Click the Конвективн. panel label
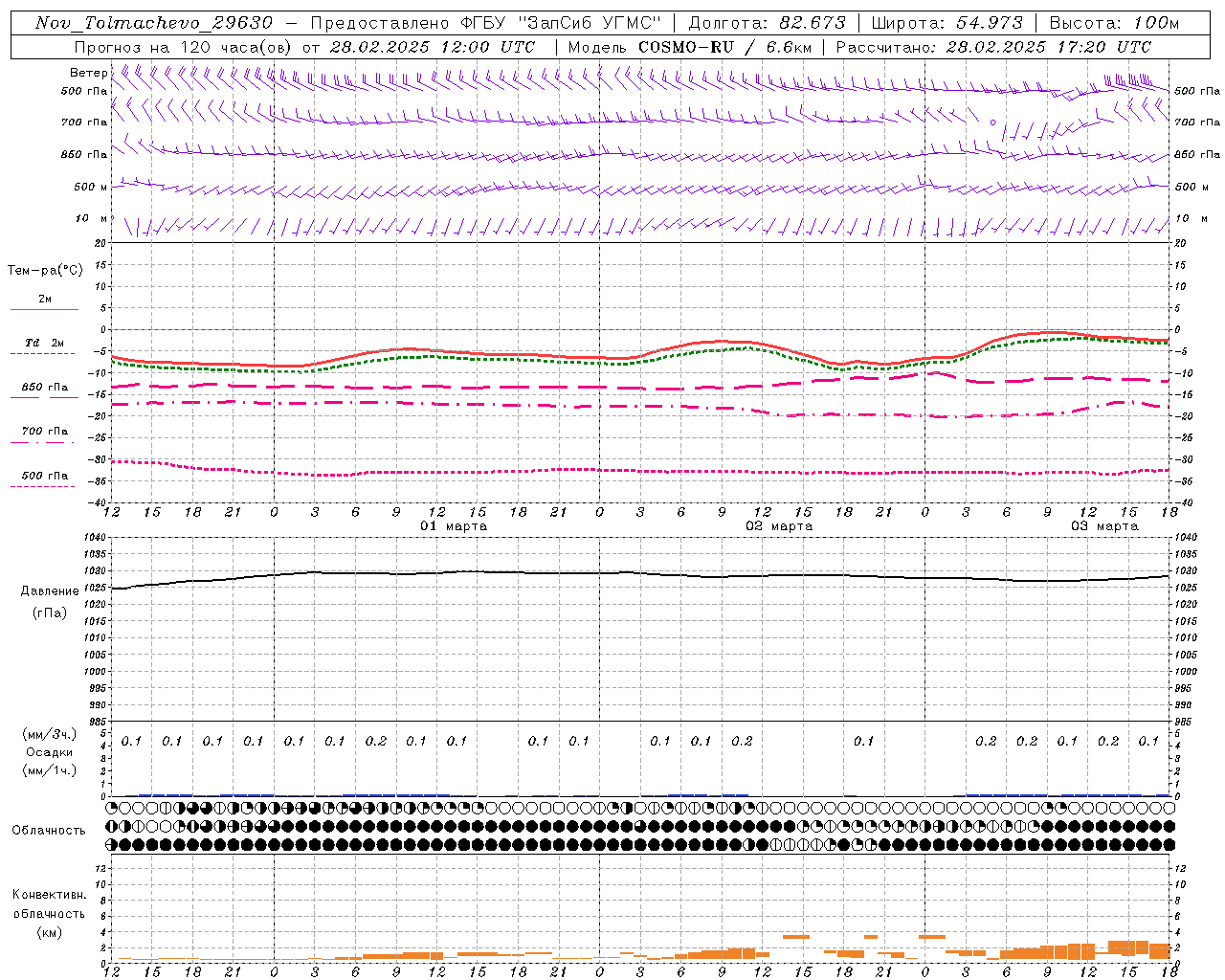Screen dimensions: 1225x980 (49, 895)
